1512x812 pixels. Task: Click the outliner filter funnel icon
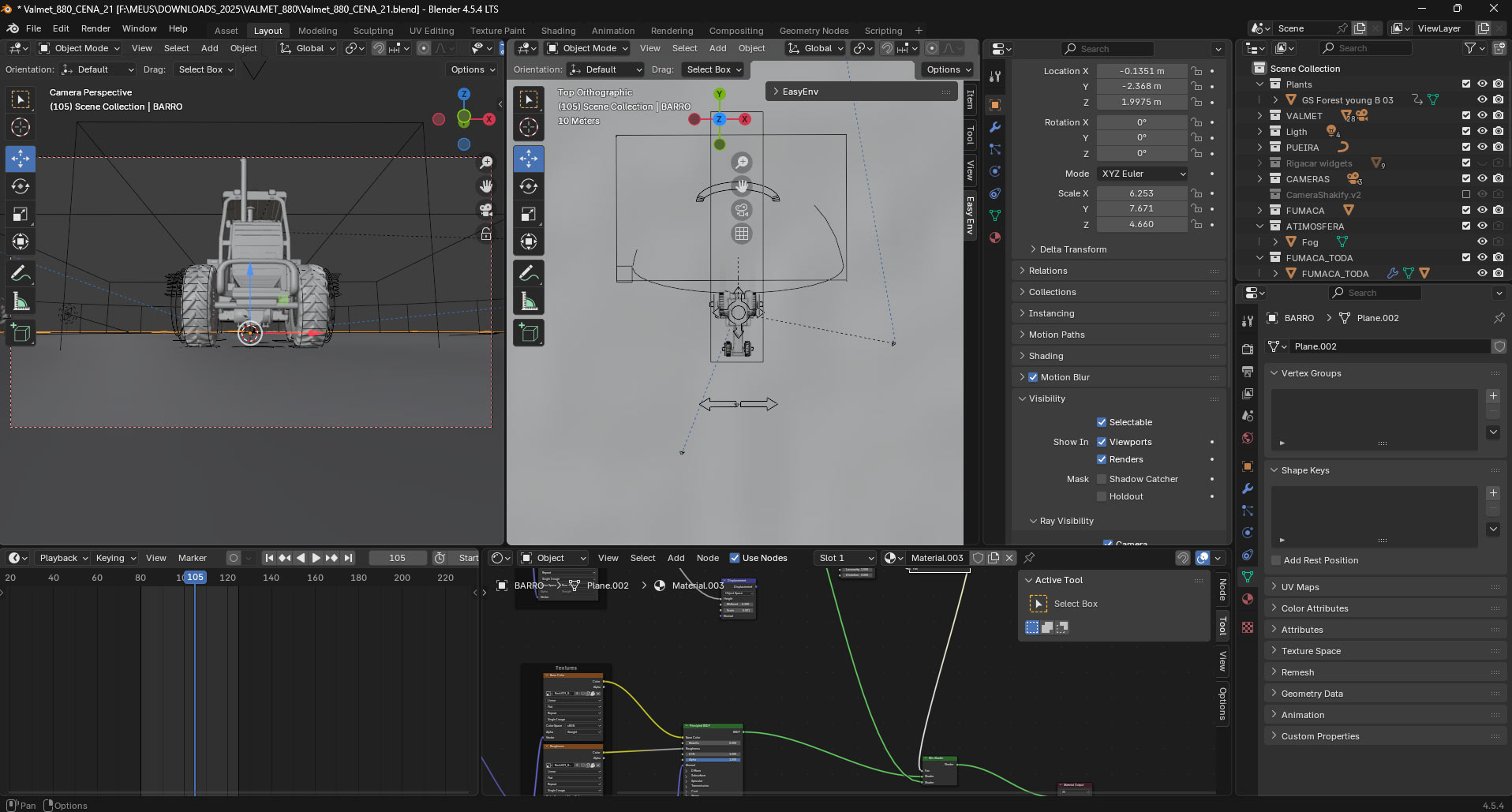[x=1470, y=48]
